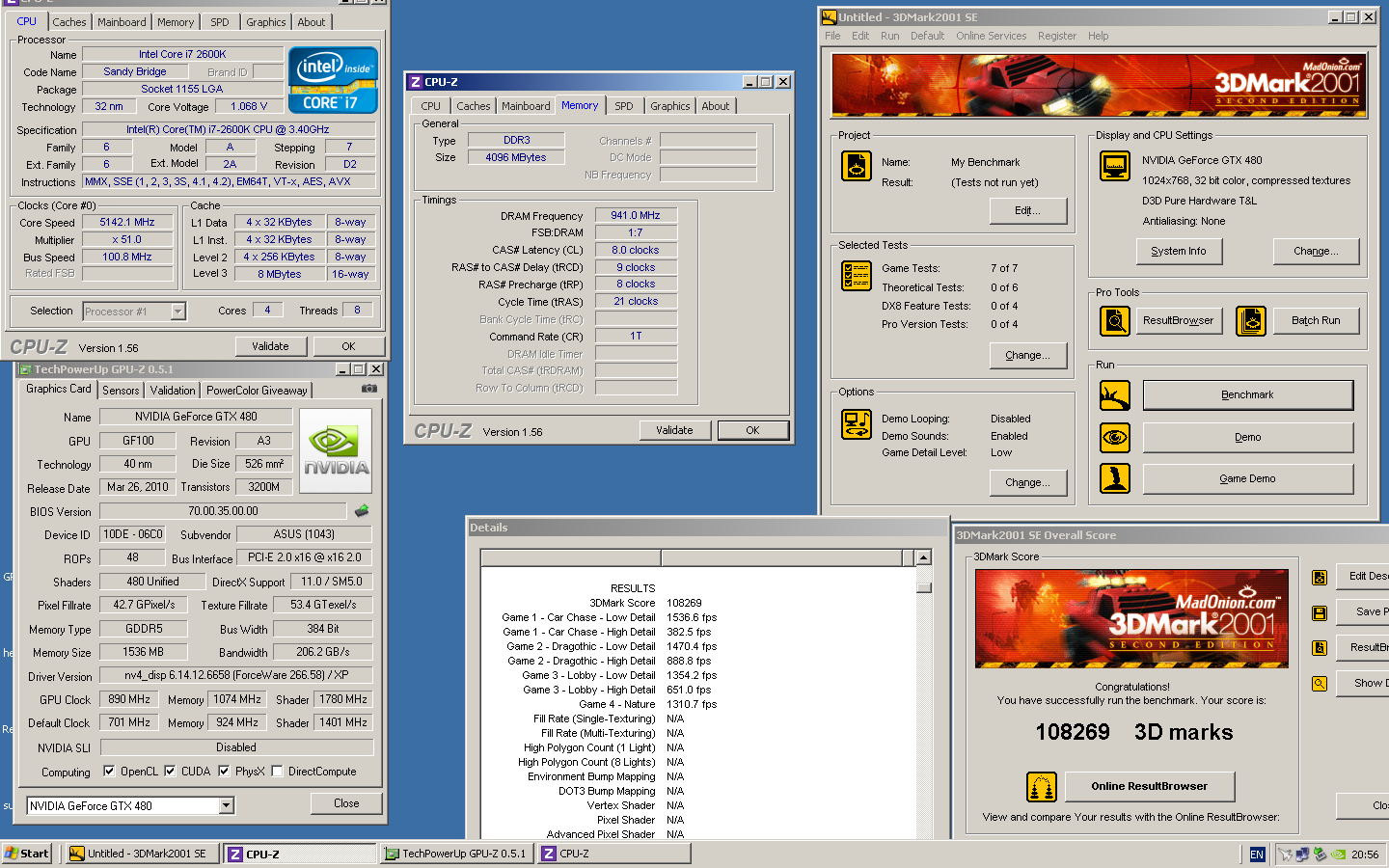Click the Batch Run button
This screenshot has width=1389, height=868.
click(x=1316, y=320)
